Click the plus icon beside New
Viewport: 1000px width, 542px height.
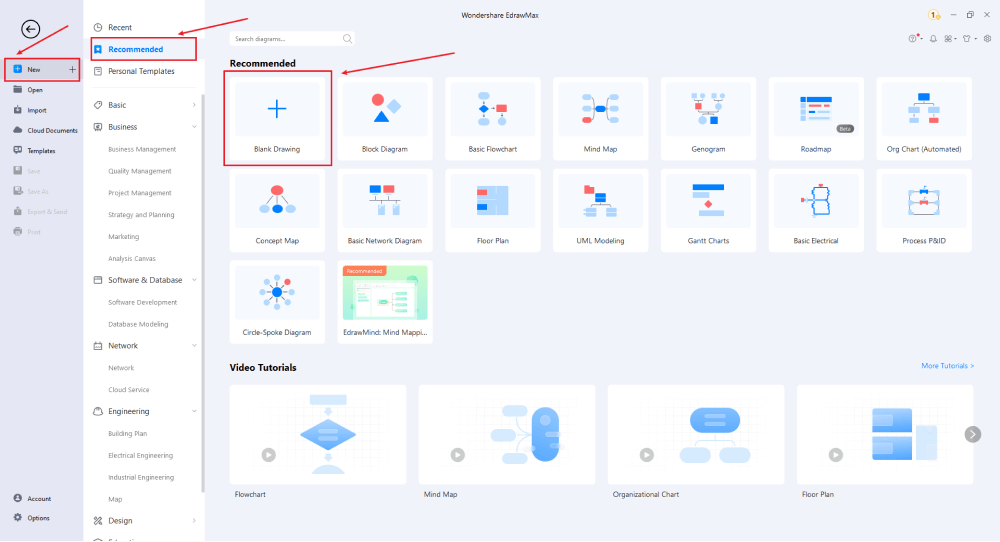(72, 70)
